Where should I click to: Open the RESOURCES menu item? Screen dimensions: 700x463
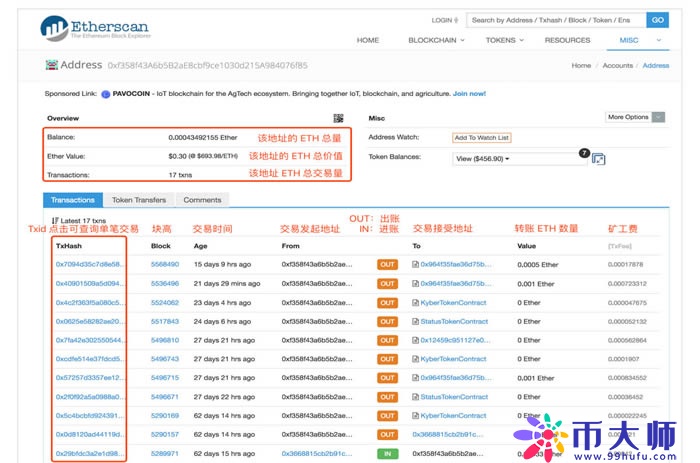pyautogui.click(x=567, y=40)
